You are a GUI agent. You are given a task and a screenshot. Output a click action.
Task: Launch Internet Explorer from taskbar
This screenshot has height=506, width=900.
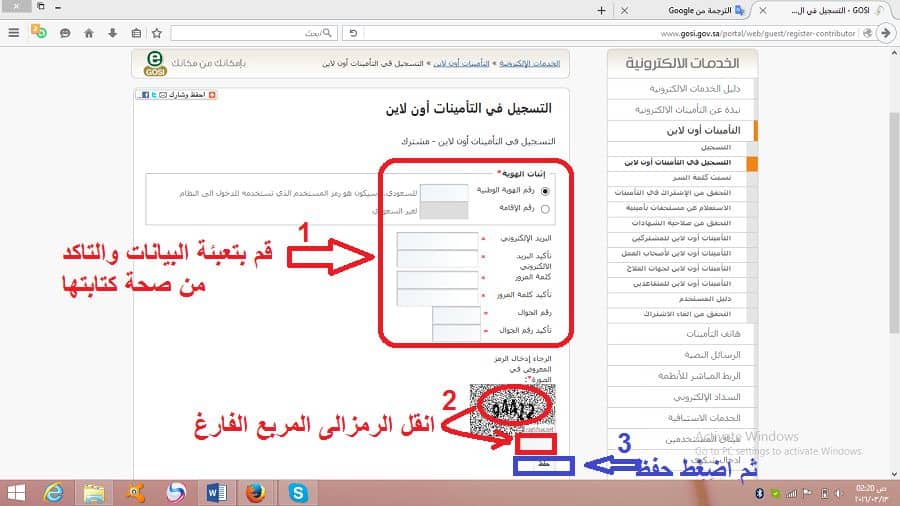point(54,493)
